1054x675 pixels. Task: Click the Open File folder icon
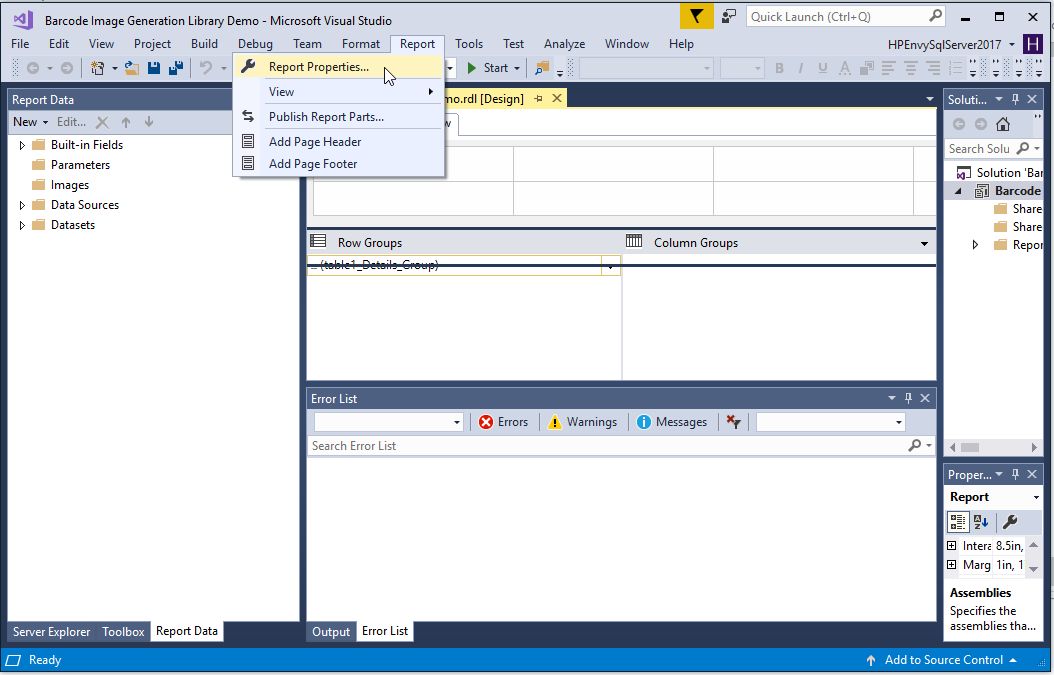click(132, 68)
